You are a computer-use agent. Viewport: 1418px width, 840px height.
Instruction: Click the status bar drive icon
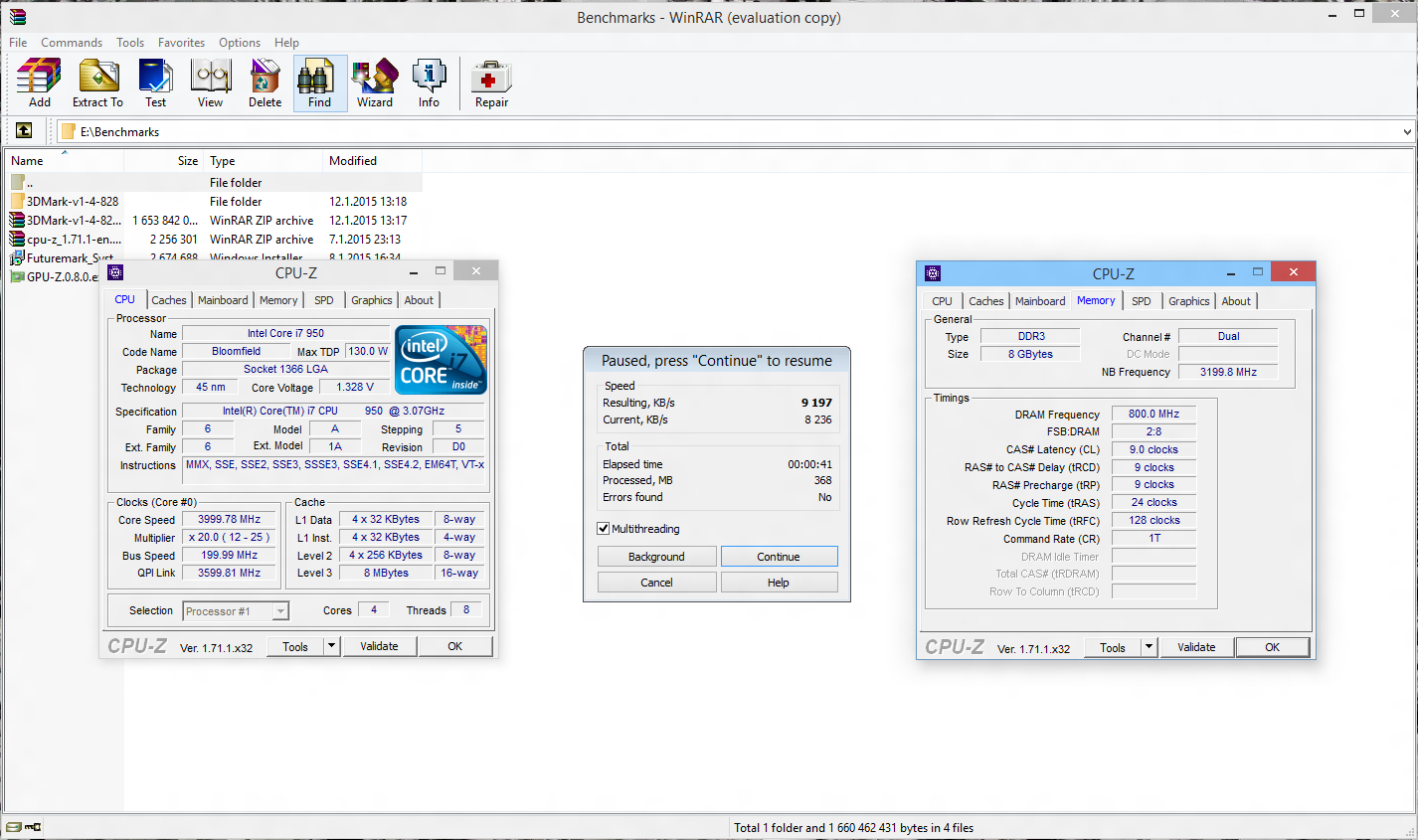pyautogui.click(x=14, y=827)
